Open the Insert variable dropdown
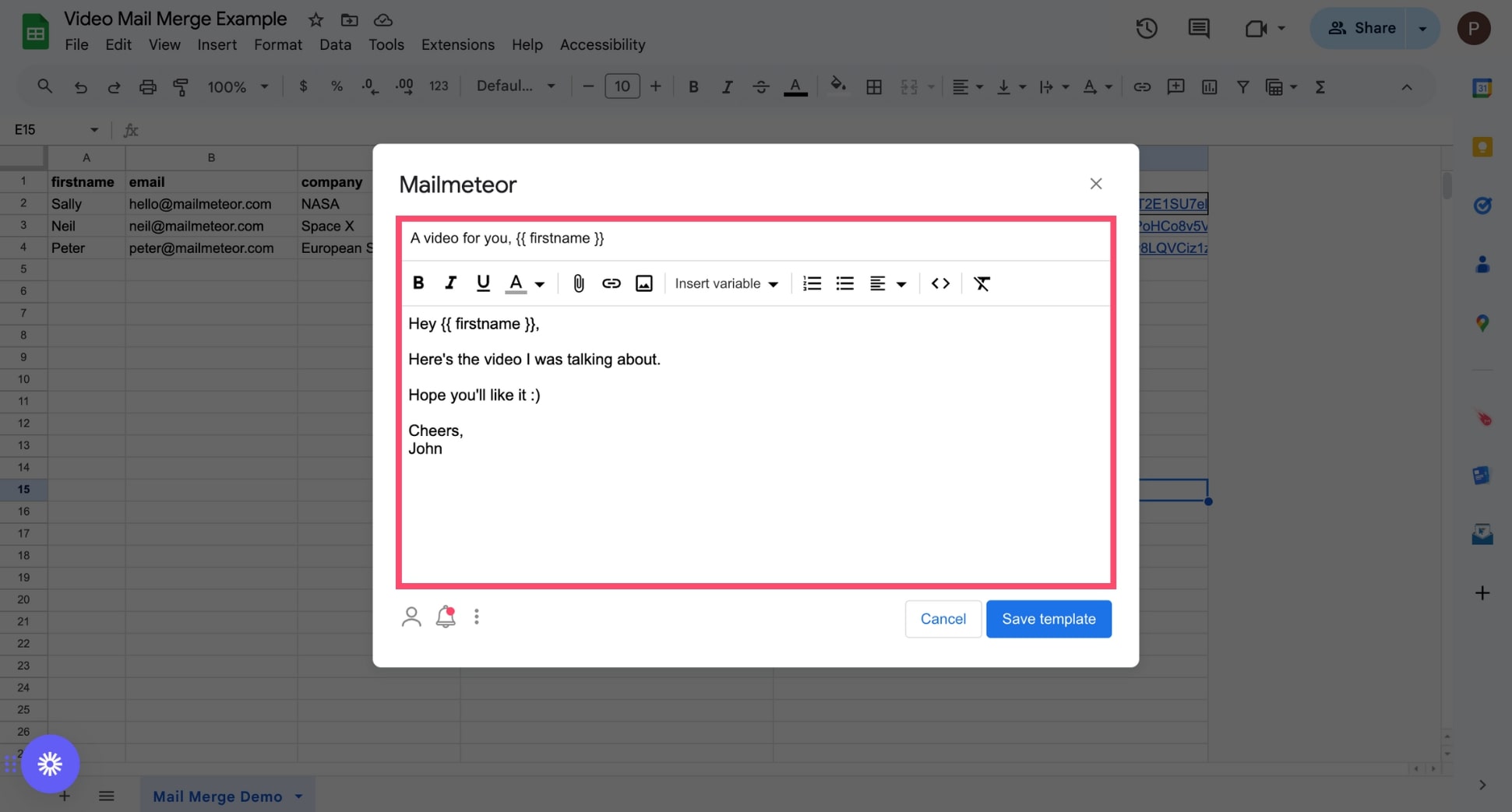This screenshot has width=1512, height=812. (726, 283)
